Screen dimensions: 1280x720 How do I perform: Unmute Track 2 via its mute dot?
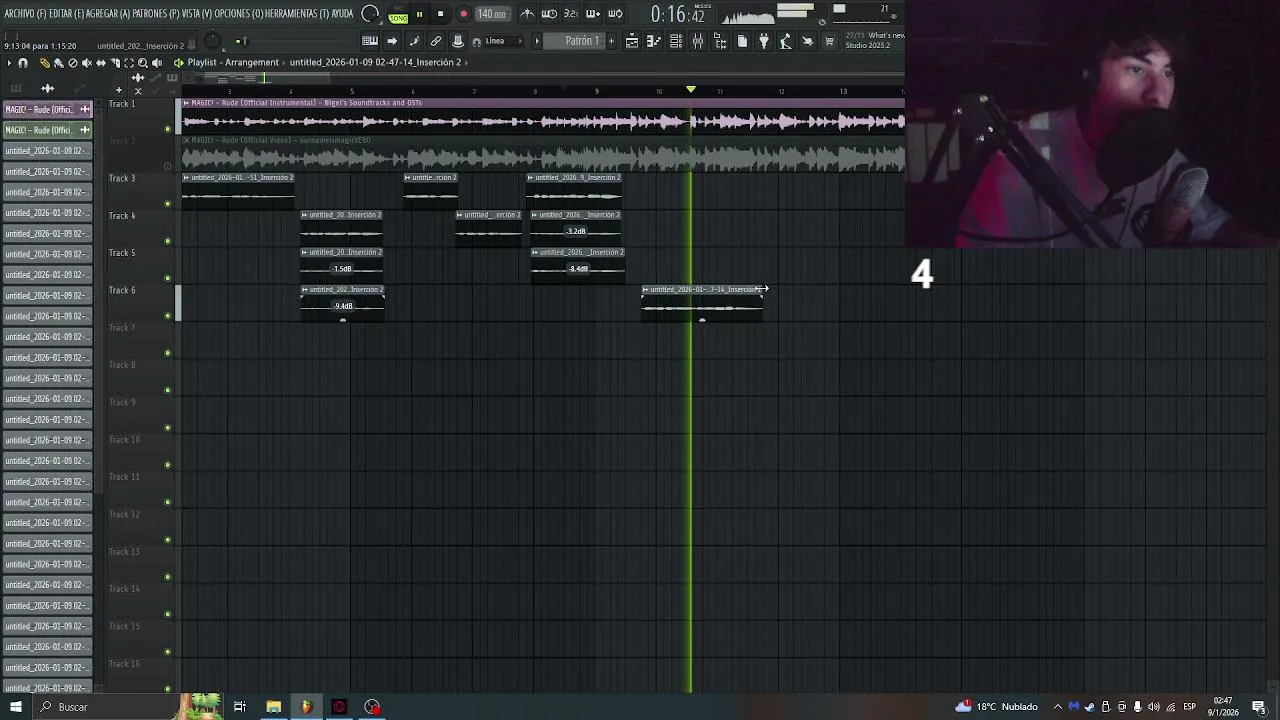pos(167,166)
